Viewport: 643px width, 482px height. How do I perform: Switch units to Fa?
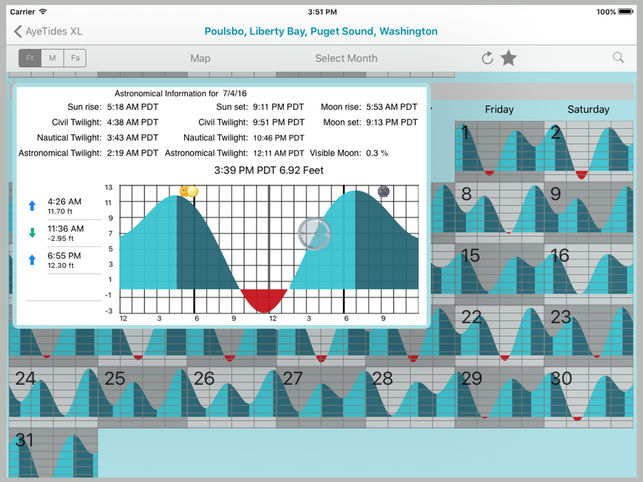coord(74,58)
